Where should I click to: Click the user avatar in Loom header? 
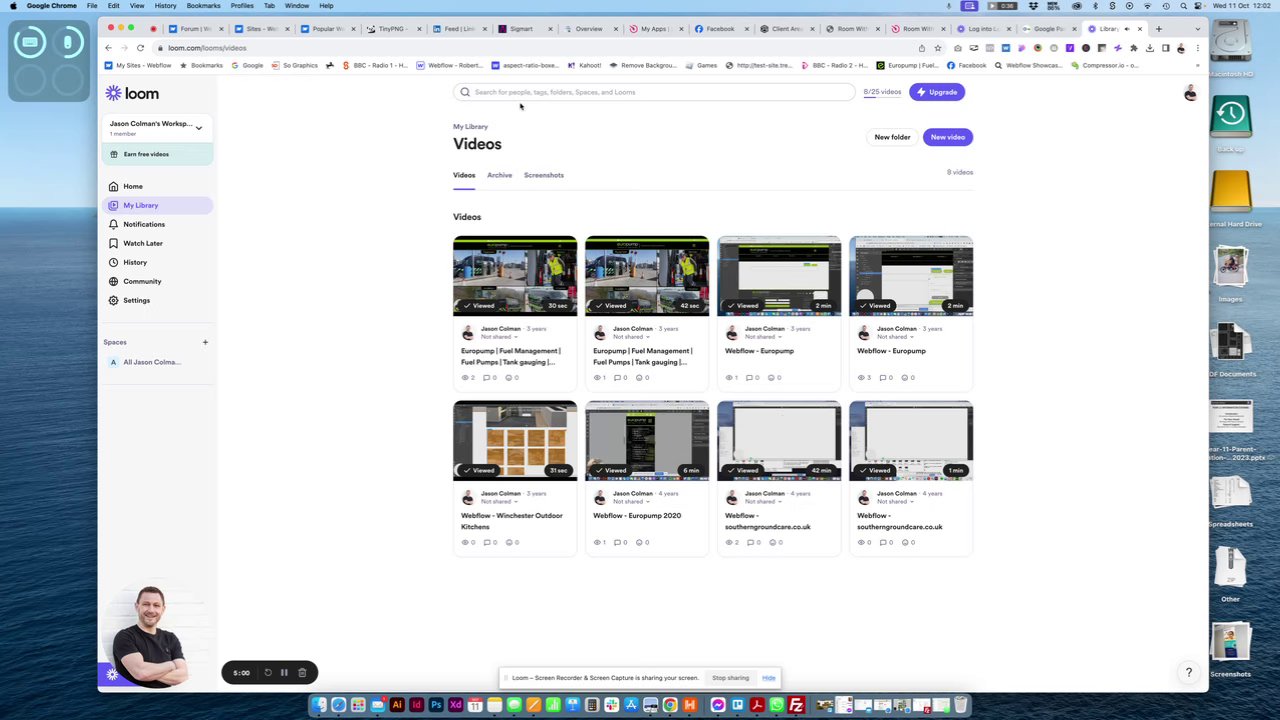pyautogui.click(x=1190, y=93)
